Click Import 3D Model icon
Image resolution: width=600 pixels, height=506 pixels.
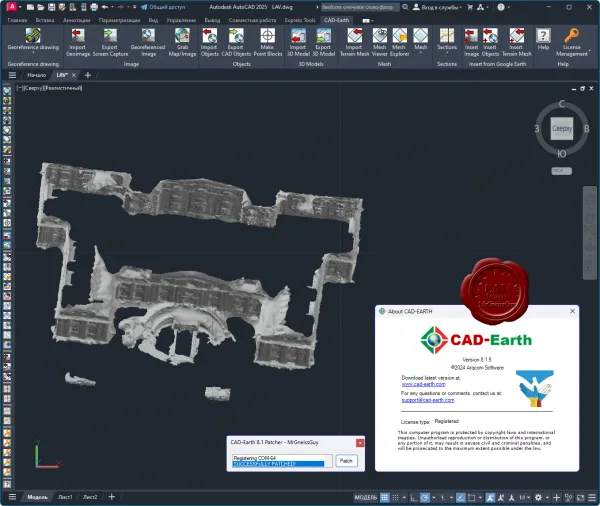click(298, 36)
